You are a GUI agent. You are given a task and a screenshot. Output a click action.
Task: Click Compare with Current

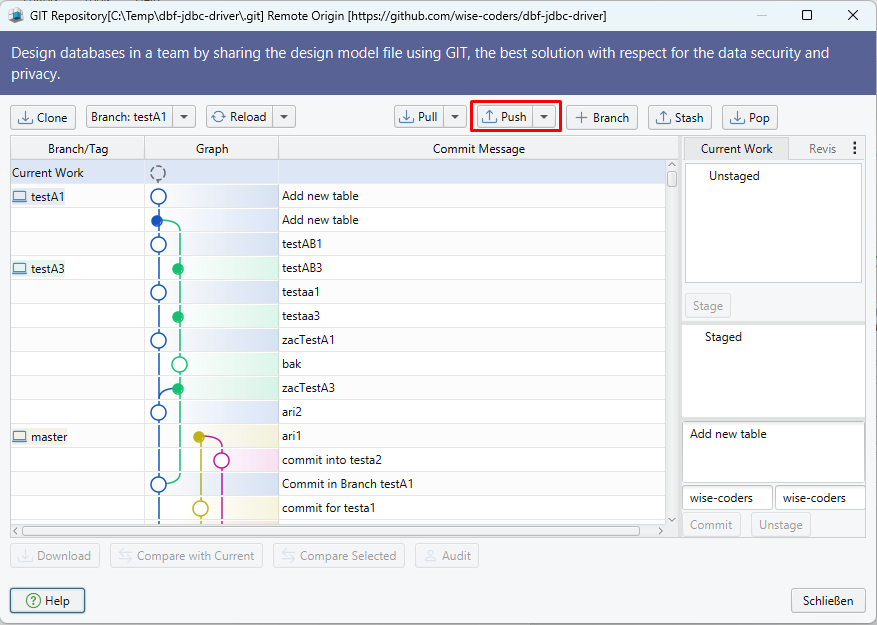coord(186,556)
